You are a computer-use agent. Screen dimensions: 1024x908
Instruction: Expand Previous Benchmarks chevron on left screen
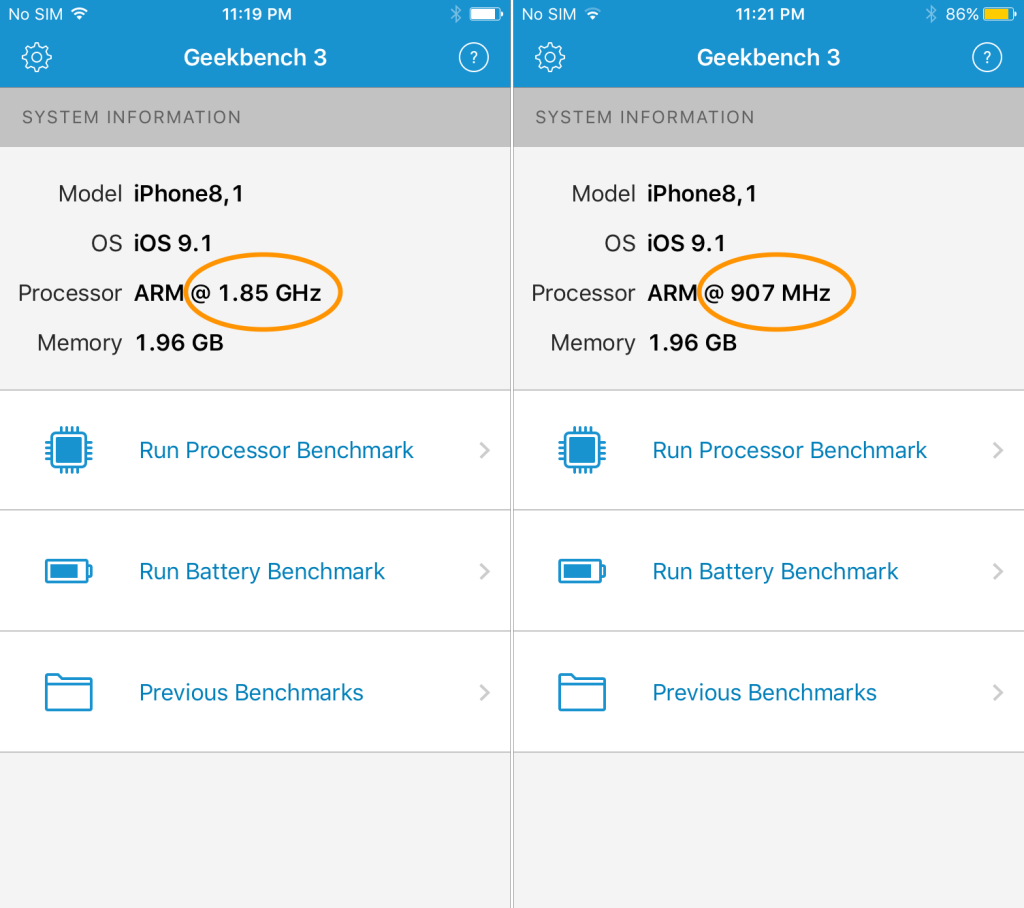pyautogui.click(x=485, y=692)
